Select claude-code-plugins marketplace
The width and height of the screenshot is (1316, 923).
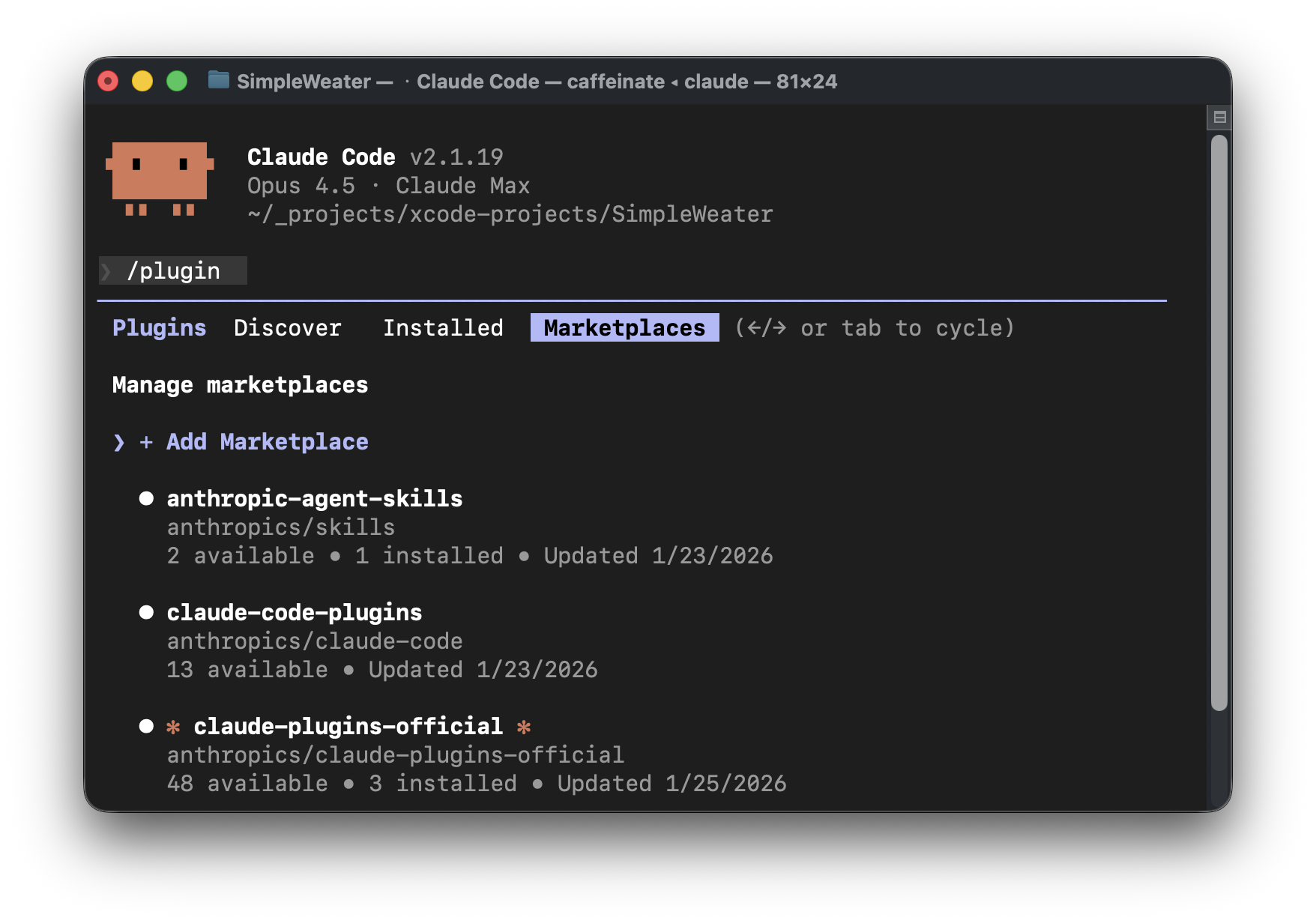295,612
